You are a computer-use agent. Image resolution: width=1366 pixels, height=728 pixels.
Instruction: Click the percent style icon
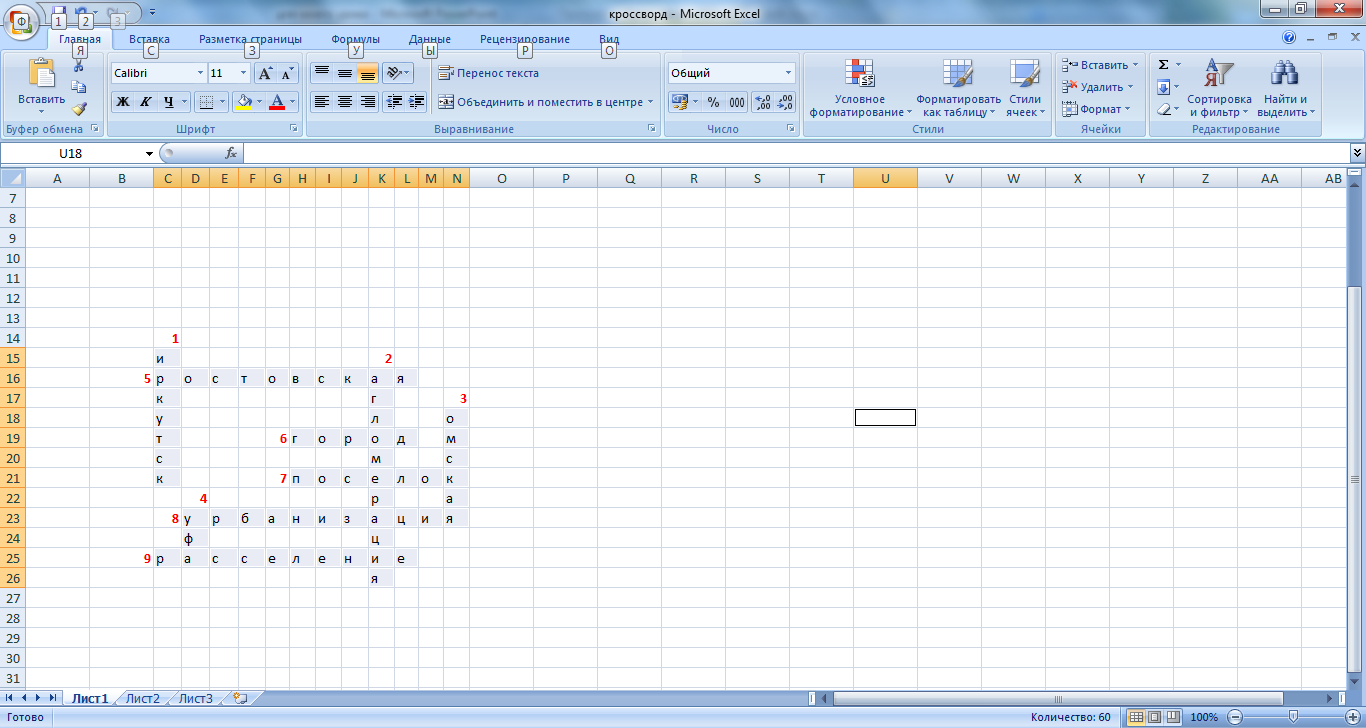point(713,102)
